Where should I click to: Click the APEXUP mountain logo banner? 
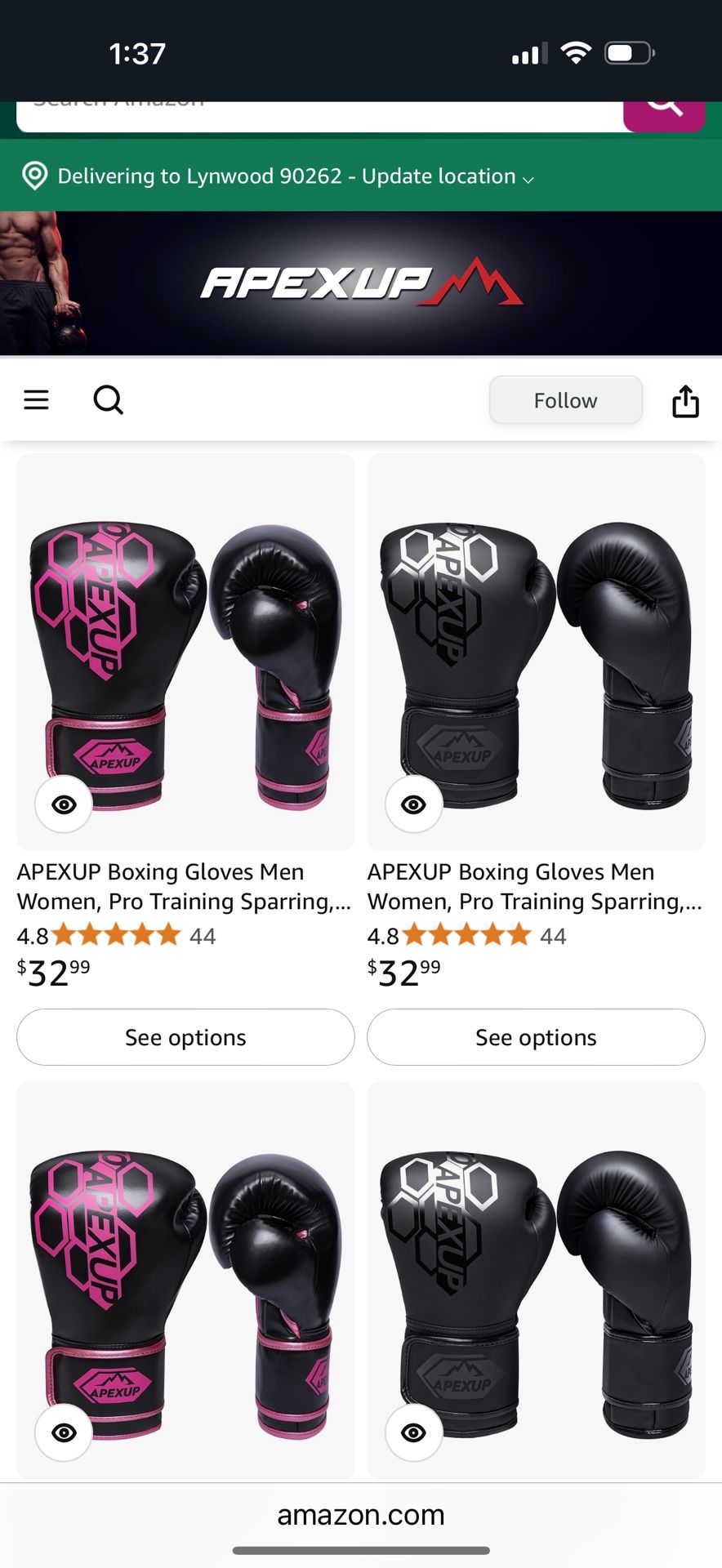(361, 284)
